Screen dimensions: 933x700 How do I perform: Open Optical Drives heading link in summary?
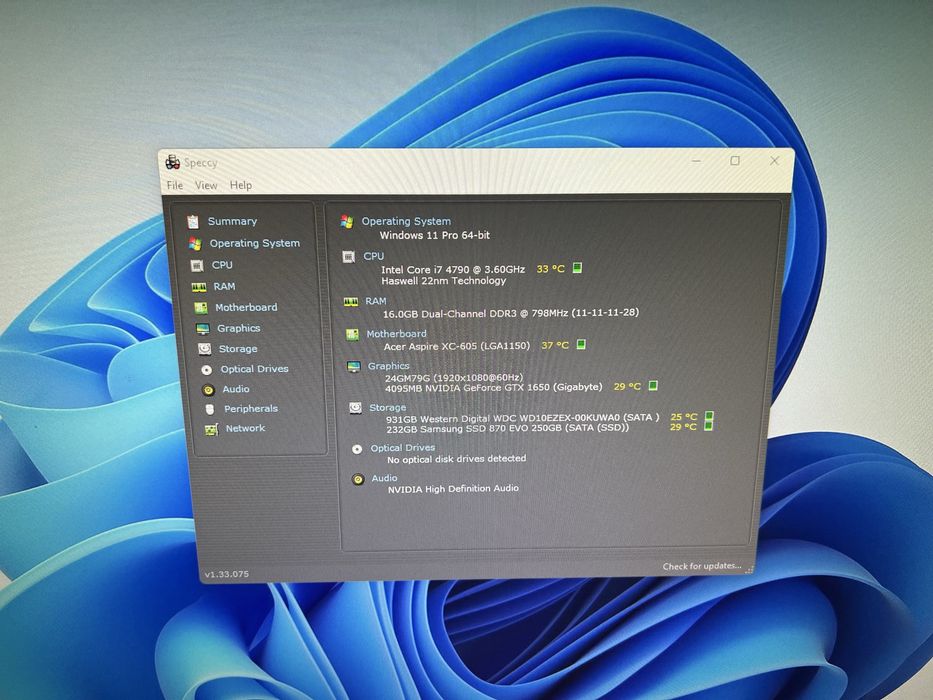pyautogui.click(x=403, y=448)
